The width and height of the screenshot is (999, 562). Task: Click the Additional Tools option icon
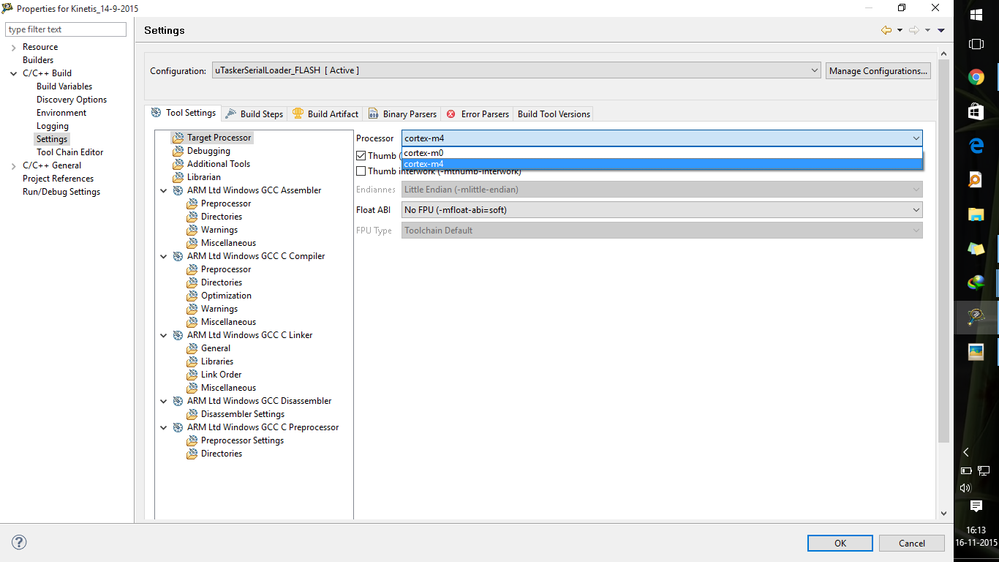(178, 164)
